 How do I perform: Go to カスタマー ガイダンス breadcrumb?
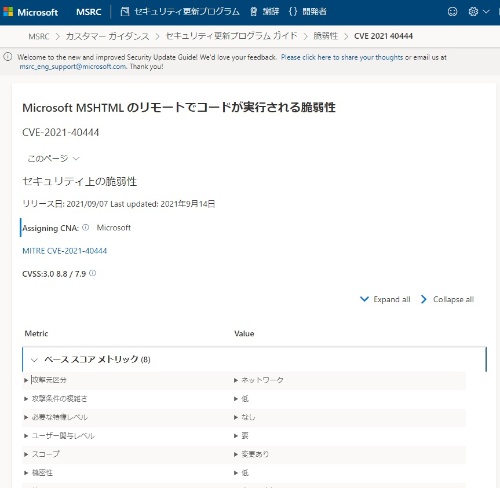107,36
